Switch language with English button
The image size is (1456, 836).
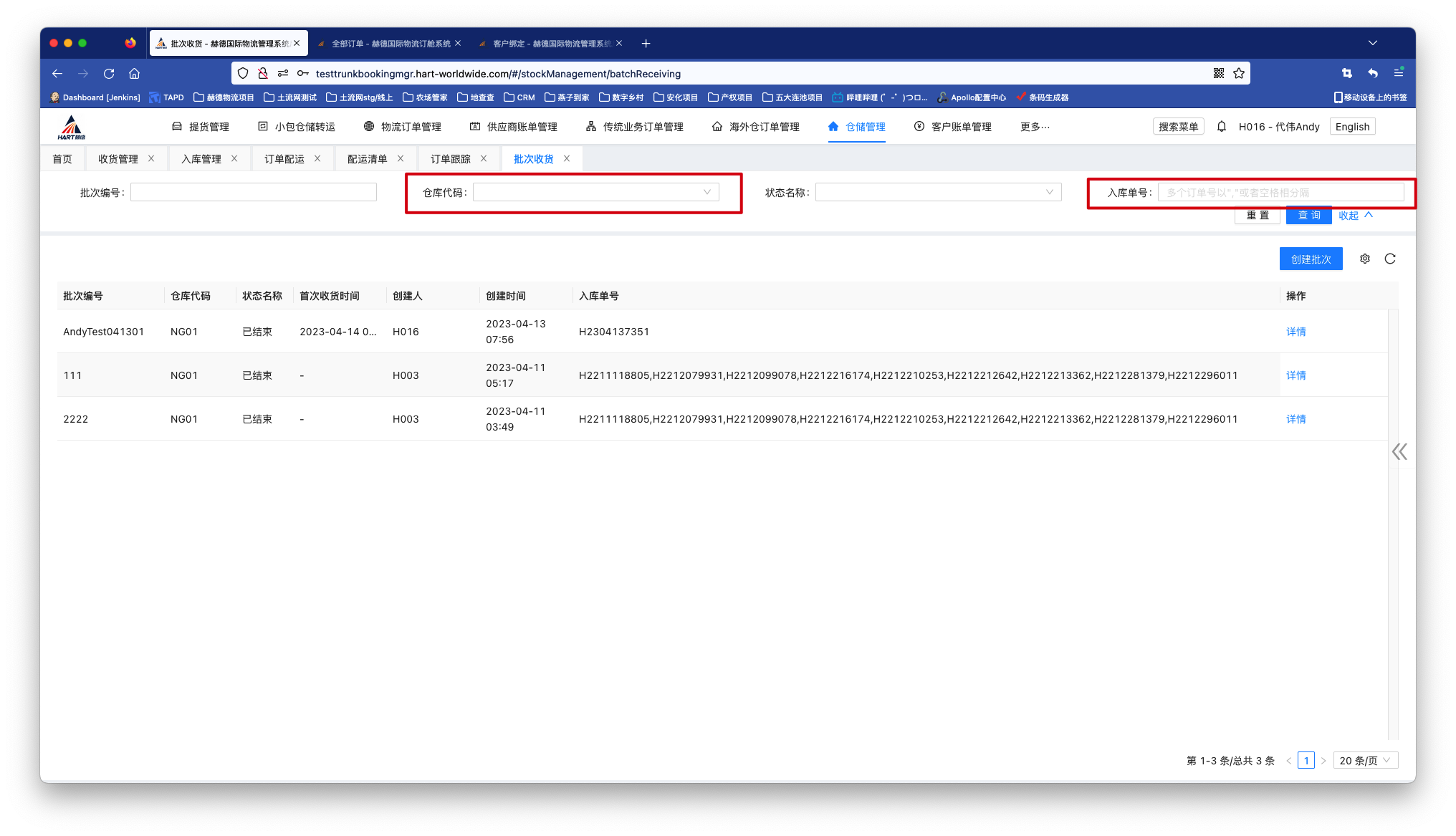coord(1352,127)
